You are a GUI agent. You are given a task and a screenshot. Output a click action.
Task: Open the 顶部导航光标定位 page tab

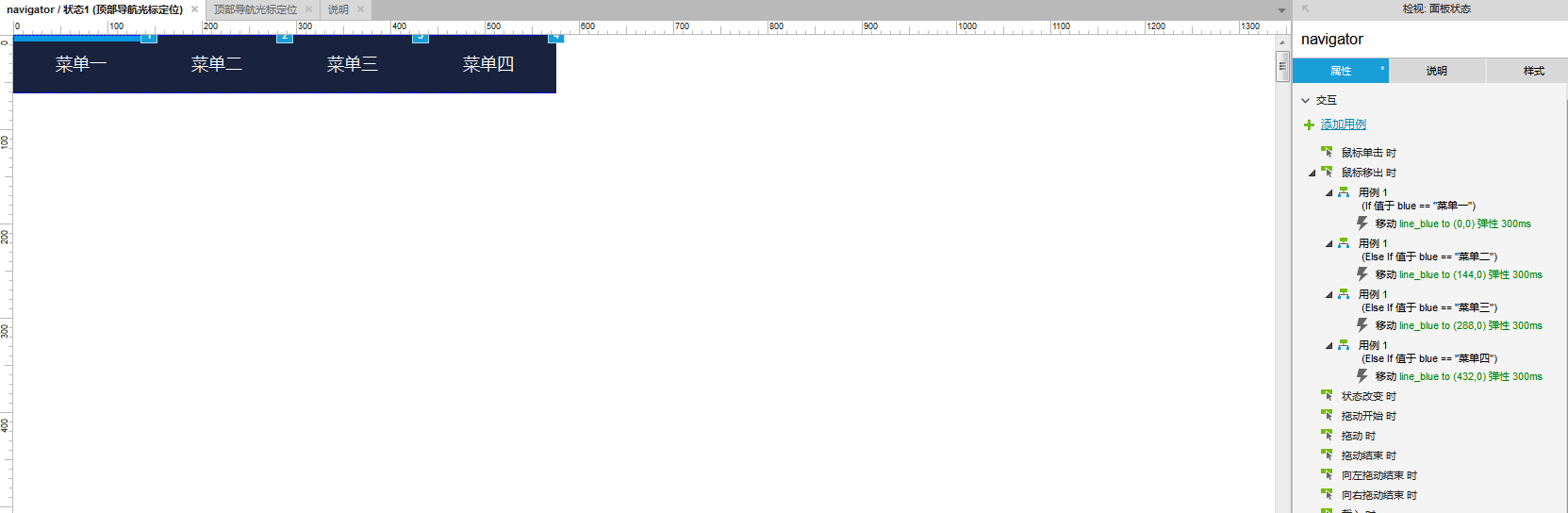click(x=256, y=9)
